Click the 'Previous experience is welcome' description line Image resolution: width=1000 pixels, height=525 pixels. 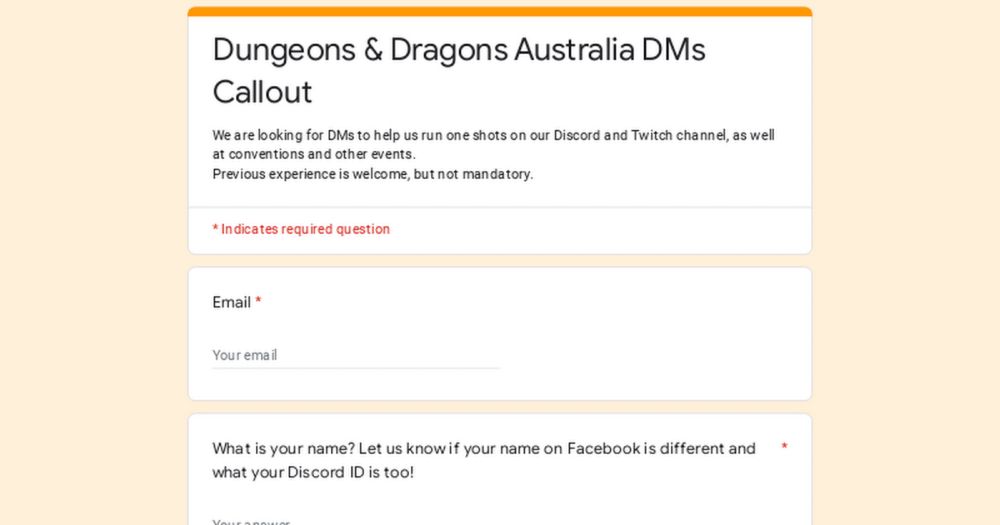(x=372, y=174)
